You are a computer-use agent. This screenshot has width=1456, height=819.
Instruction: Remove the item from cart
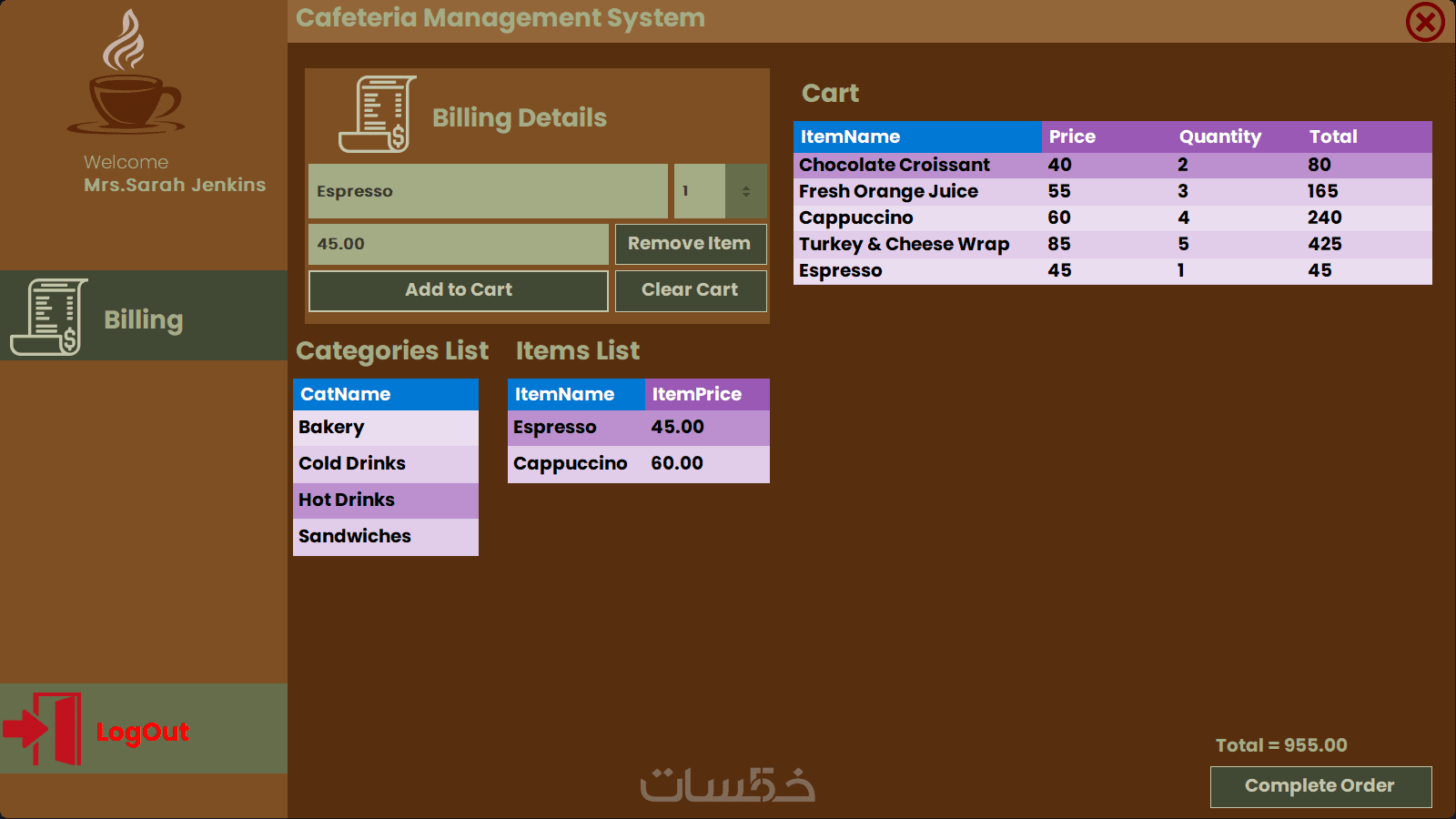point(691,244)
